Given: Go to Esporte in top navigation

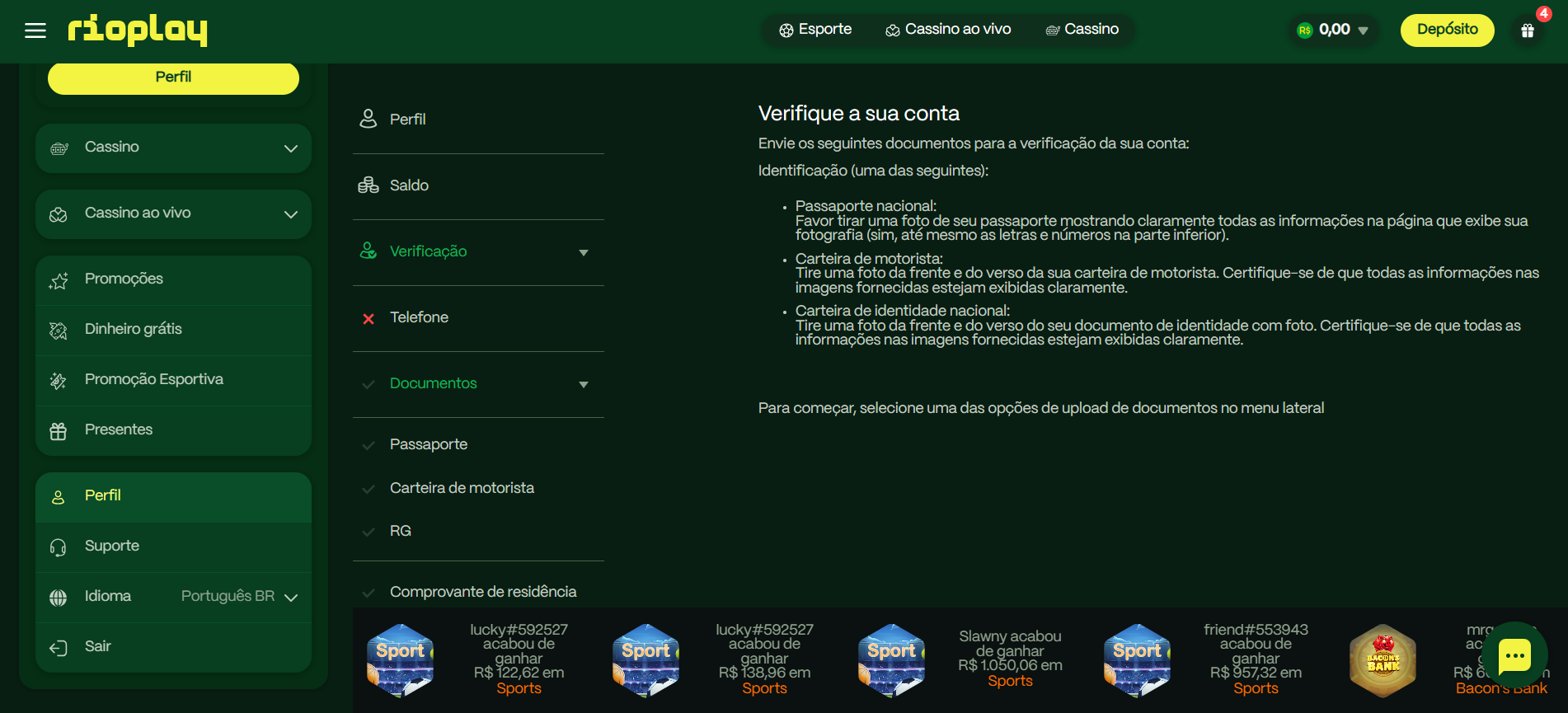Looking at the screenshot, I should click(x=815, y=30).
